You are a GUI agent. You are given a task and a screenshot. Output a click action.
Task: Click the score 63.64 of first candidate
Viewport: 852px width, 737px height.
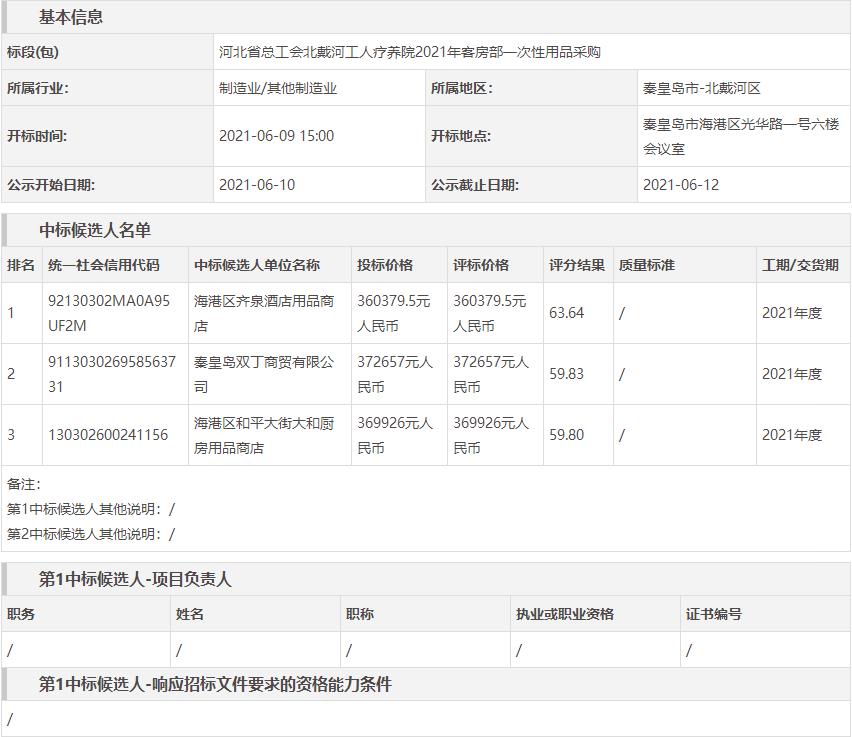tap(566, 313)
